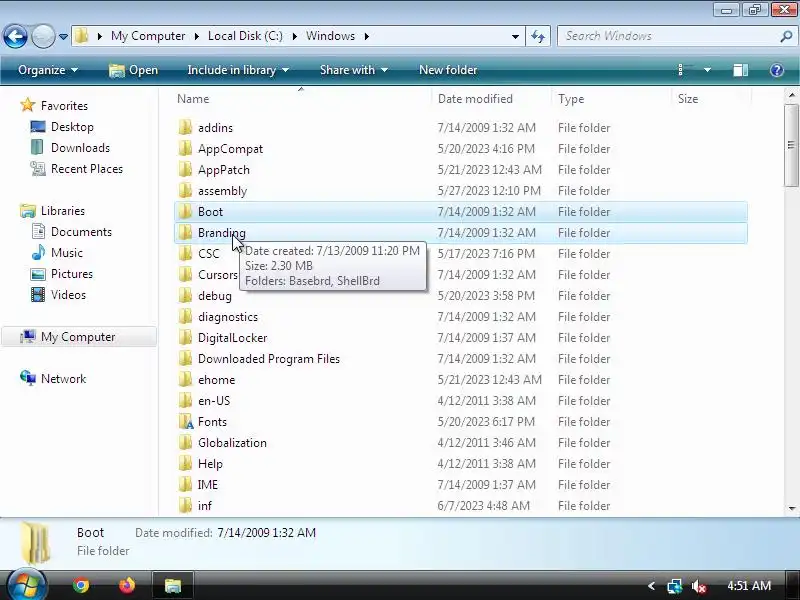Click the refresh button beside address bar
The image size is (800, 600).
[538, 36]
